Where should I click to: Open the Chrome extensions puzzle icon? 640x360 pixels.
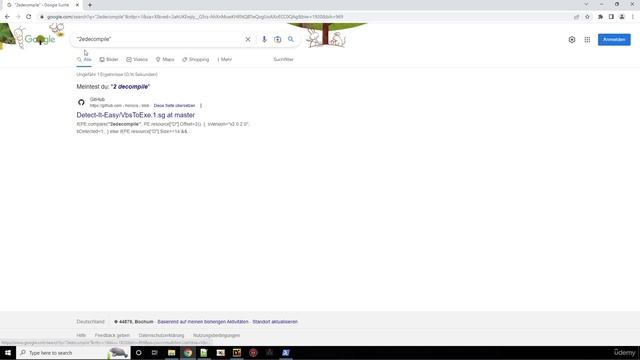tap(600, 17)
